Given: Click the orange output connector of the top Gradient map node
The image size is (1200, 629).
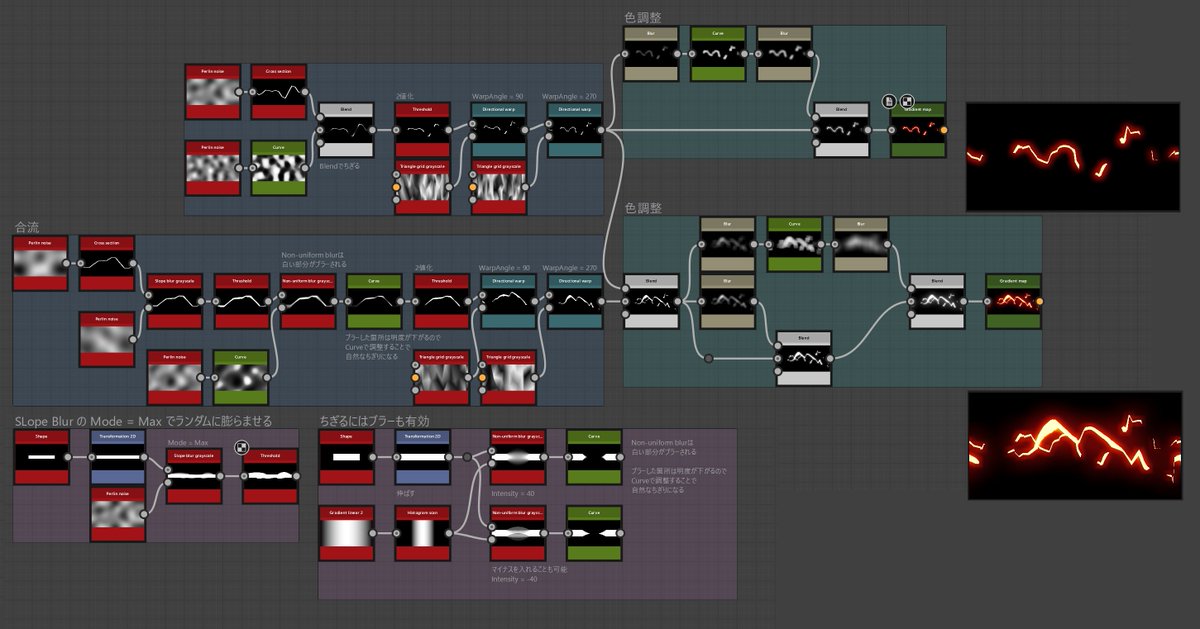Looking at the screenshot, I should pyautogui.click(x=944, y=130).
